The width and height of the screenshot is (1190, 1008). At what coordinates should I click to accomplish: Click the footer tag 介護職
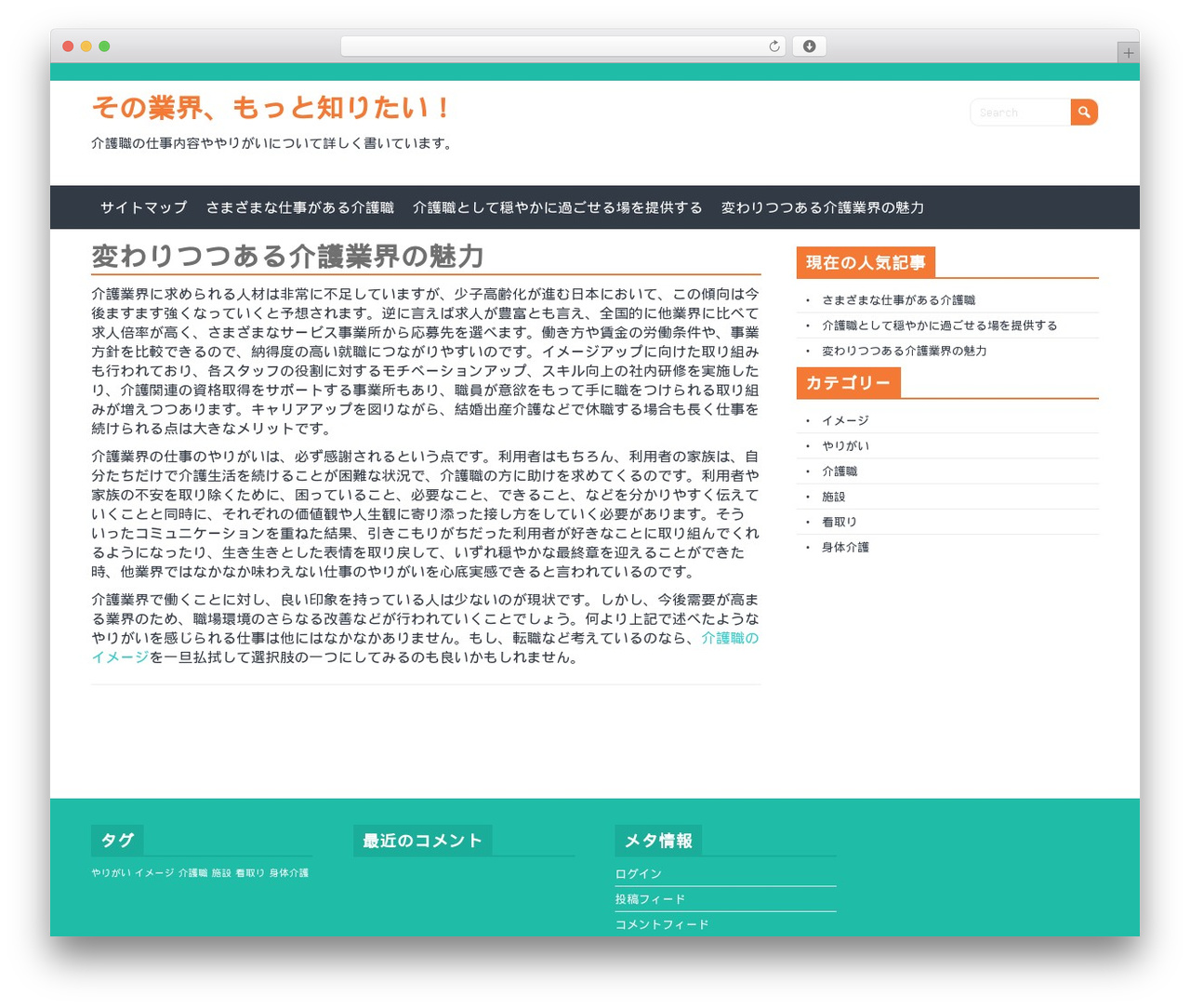192,873
